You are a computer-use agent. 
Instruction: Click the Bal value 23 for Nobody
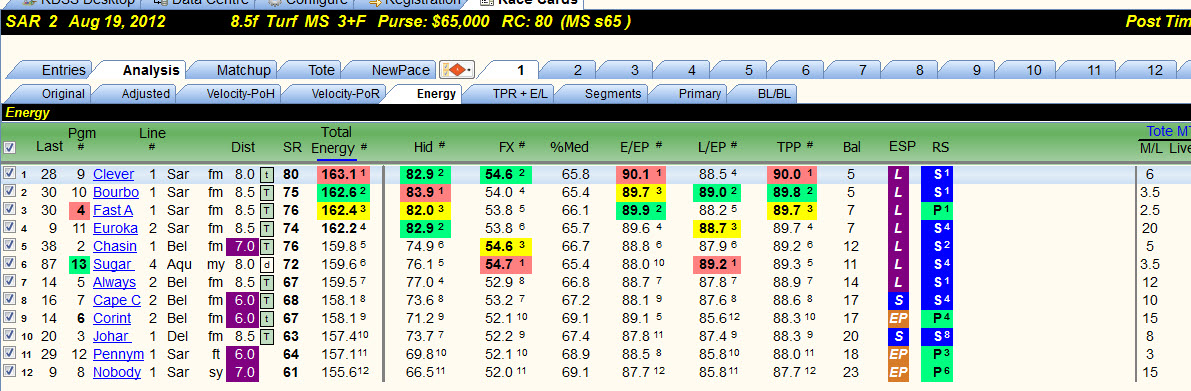[x=851, y=372]
